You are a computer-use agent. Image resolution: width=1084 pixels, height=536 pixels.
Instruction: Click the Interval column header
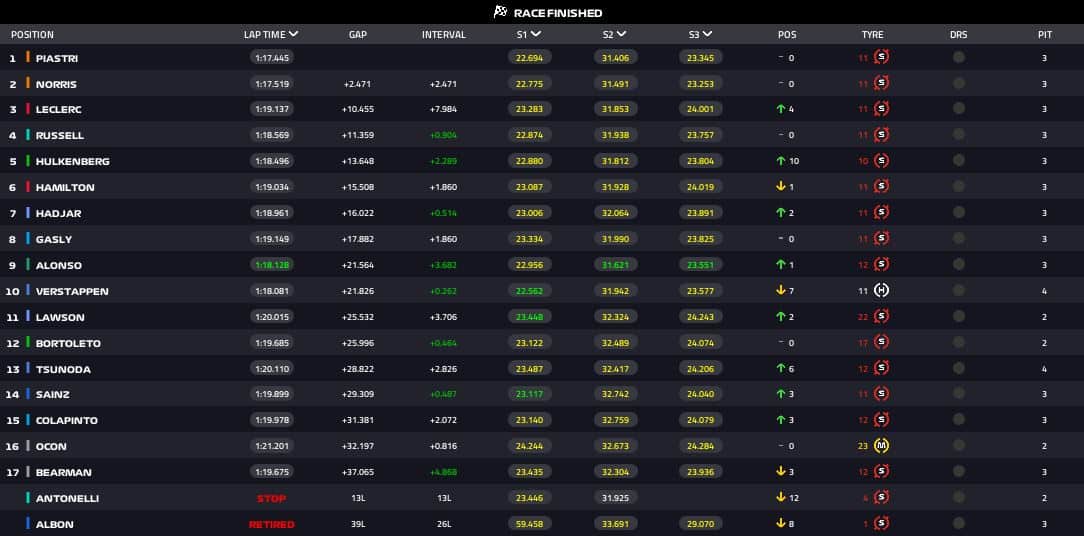coord(444,35)
